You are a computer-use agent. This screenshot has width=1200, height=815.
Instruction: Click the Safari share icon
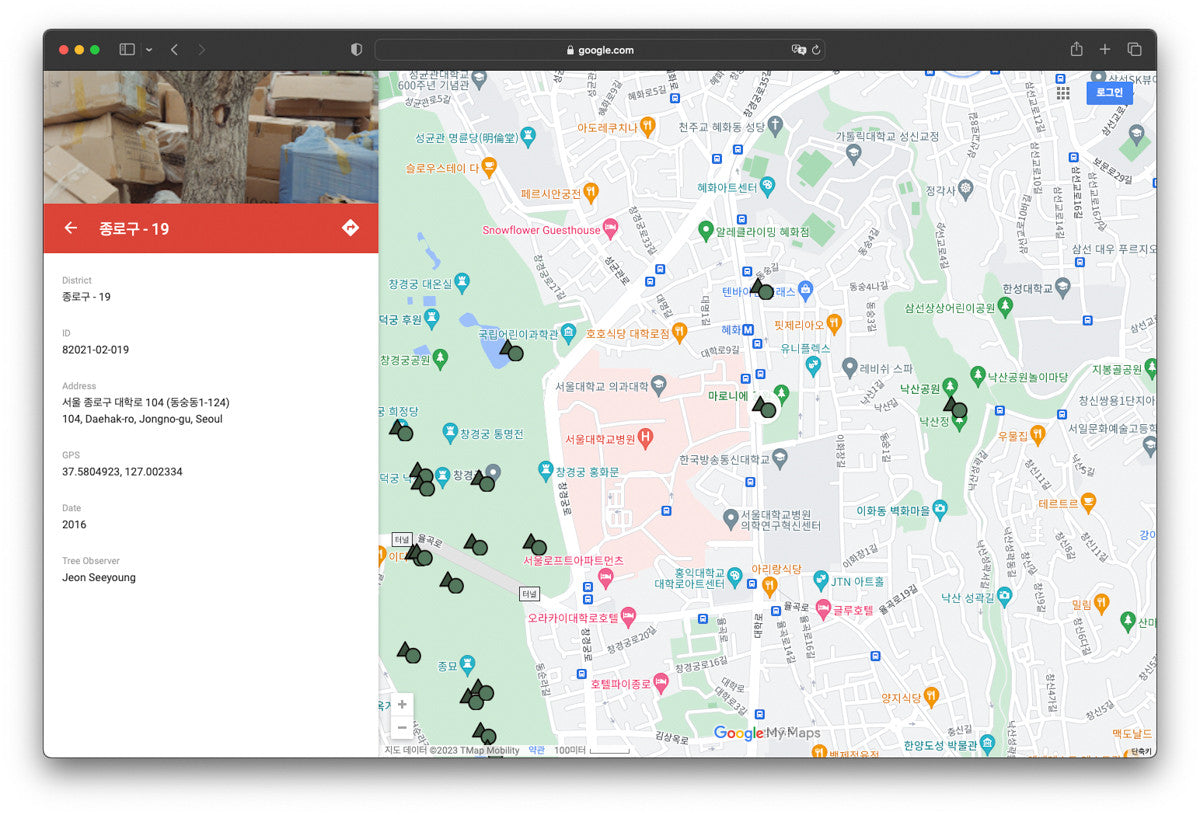pos(1076,49)
